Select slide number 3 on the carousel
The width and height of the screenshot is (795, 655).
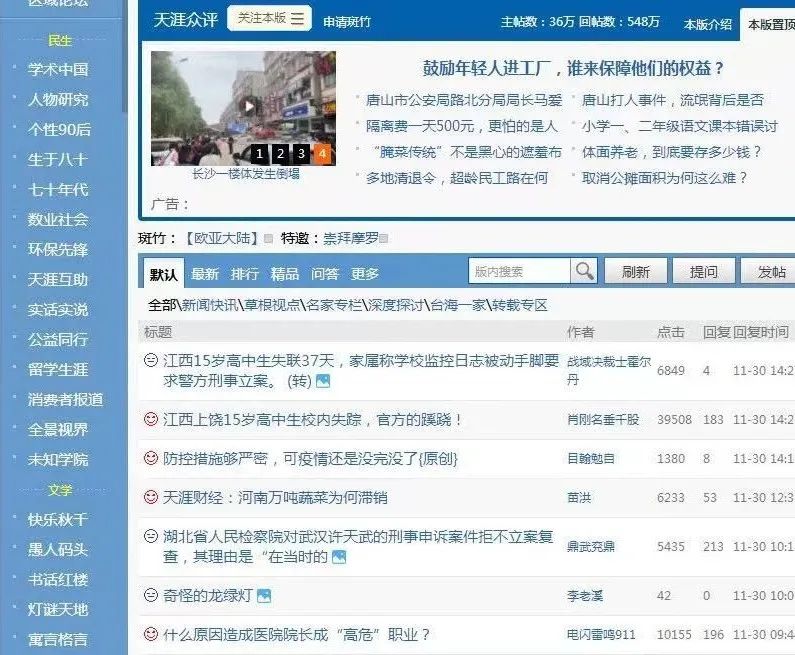[301, 153]
